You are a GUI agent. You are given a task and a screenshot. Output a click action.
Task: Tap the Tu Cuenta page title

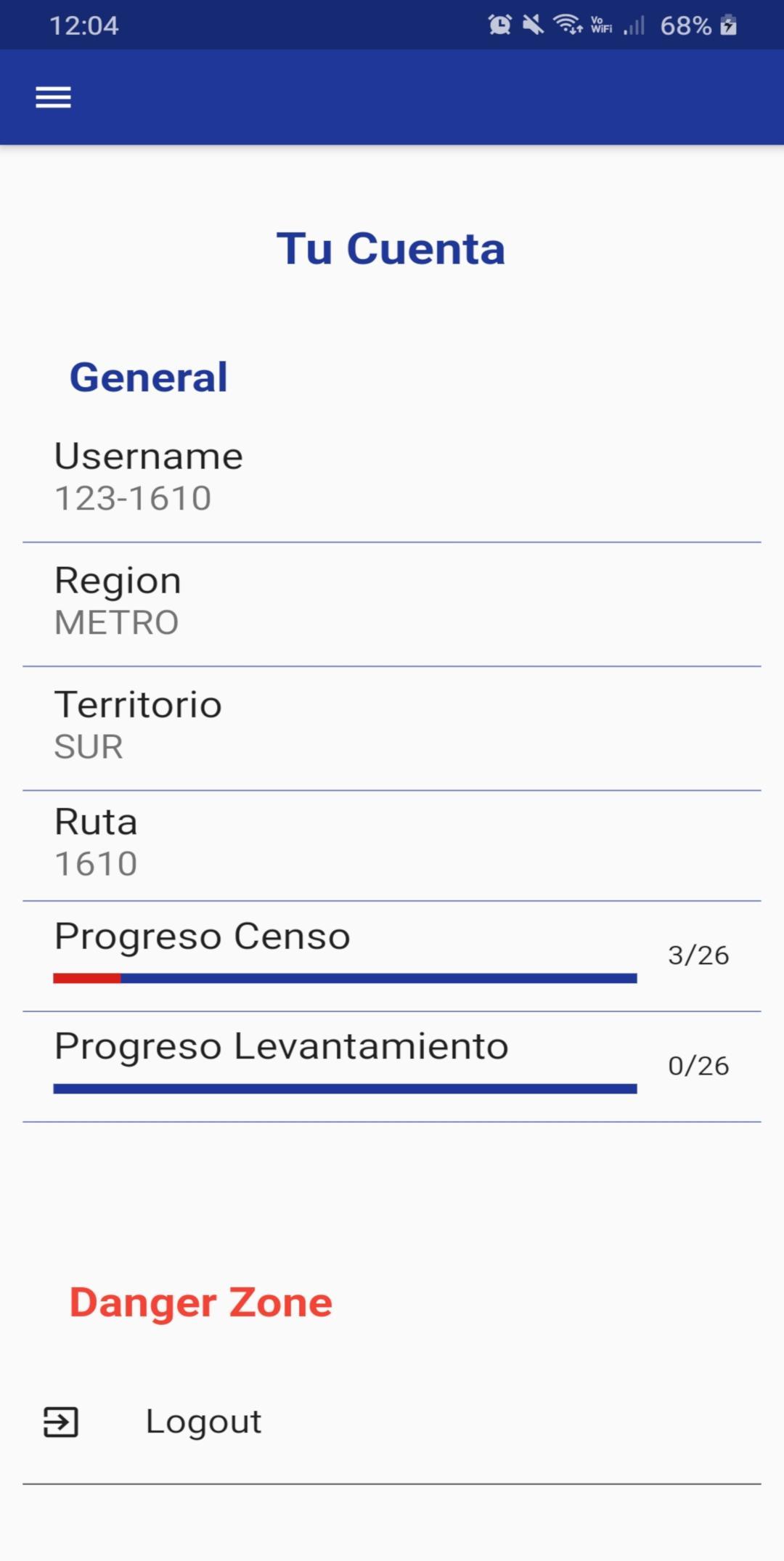[391, 249]
